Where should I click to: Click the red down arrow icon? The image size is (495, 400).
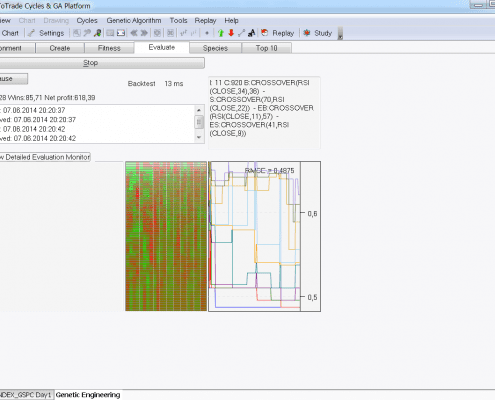tap(231, 33)
